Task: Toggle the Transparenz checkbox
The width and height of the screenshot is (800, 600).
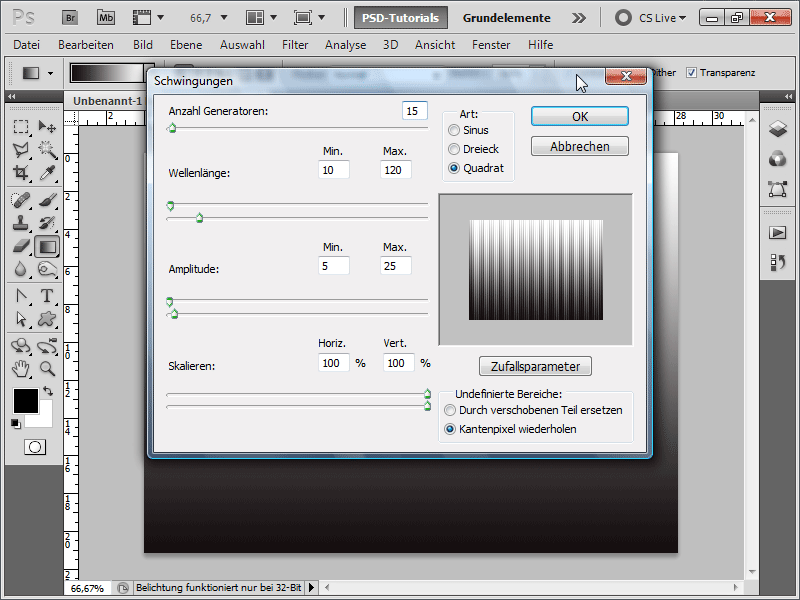Action: [691, 72]
